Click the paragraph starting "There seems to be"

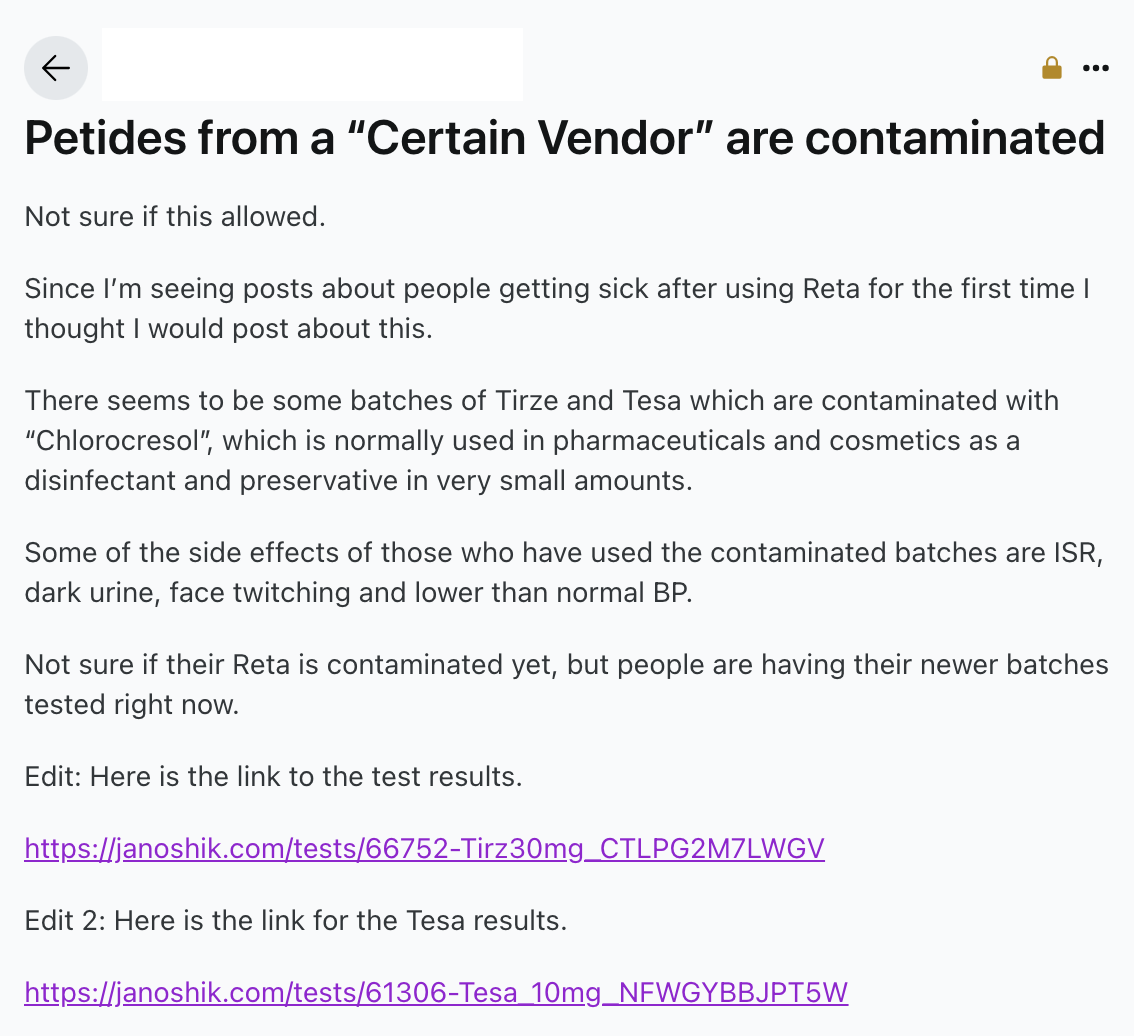(542, 440)
